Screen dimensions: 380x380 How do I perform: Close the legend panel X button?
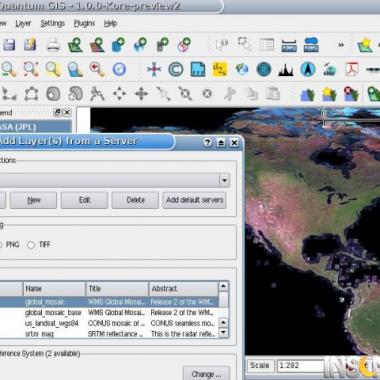coord(67,112)
